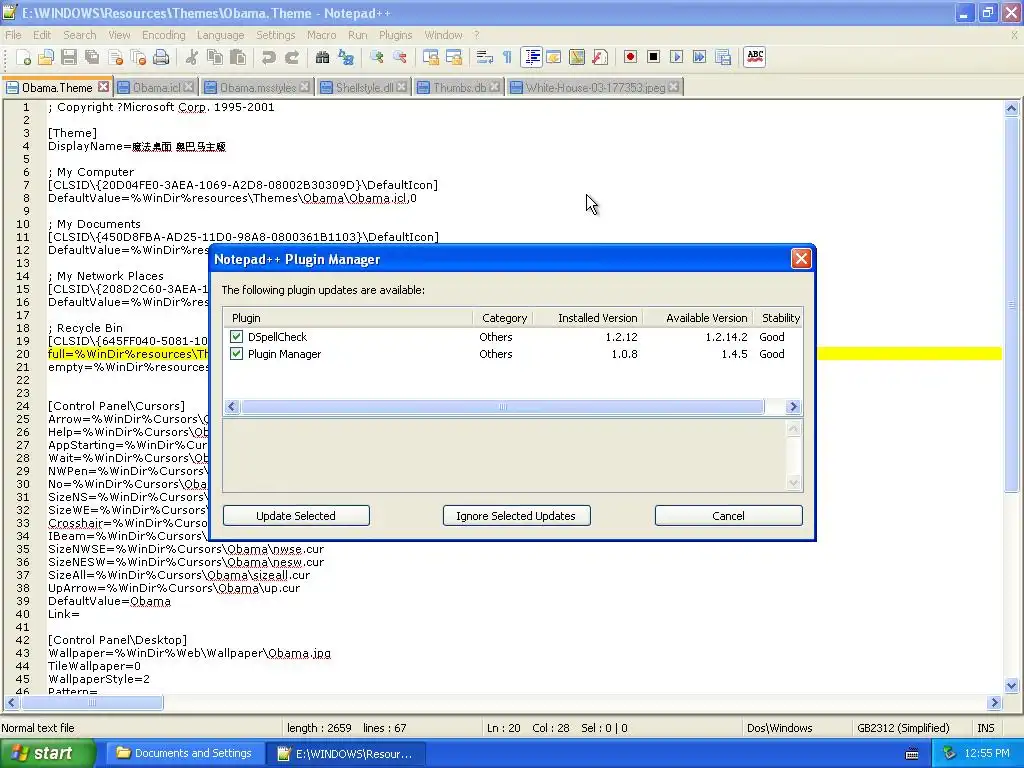Close the Plugin Manager dialog
The image size is (1024, 768).
coord(801,259)
